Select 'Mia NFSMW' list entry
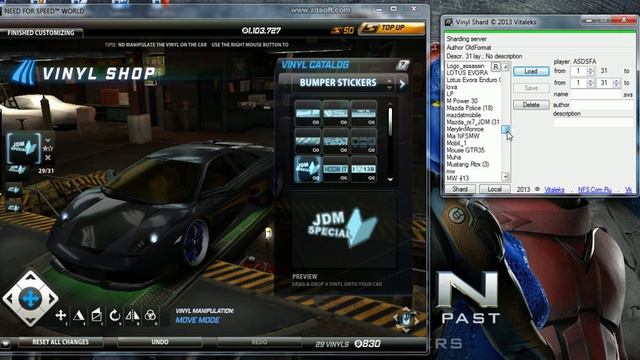The image size is (640, 360). click(x=463, y=136)
